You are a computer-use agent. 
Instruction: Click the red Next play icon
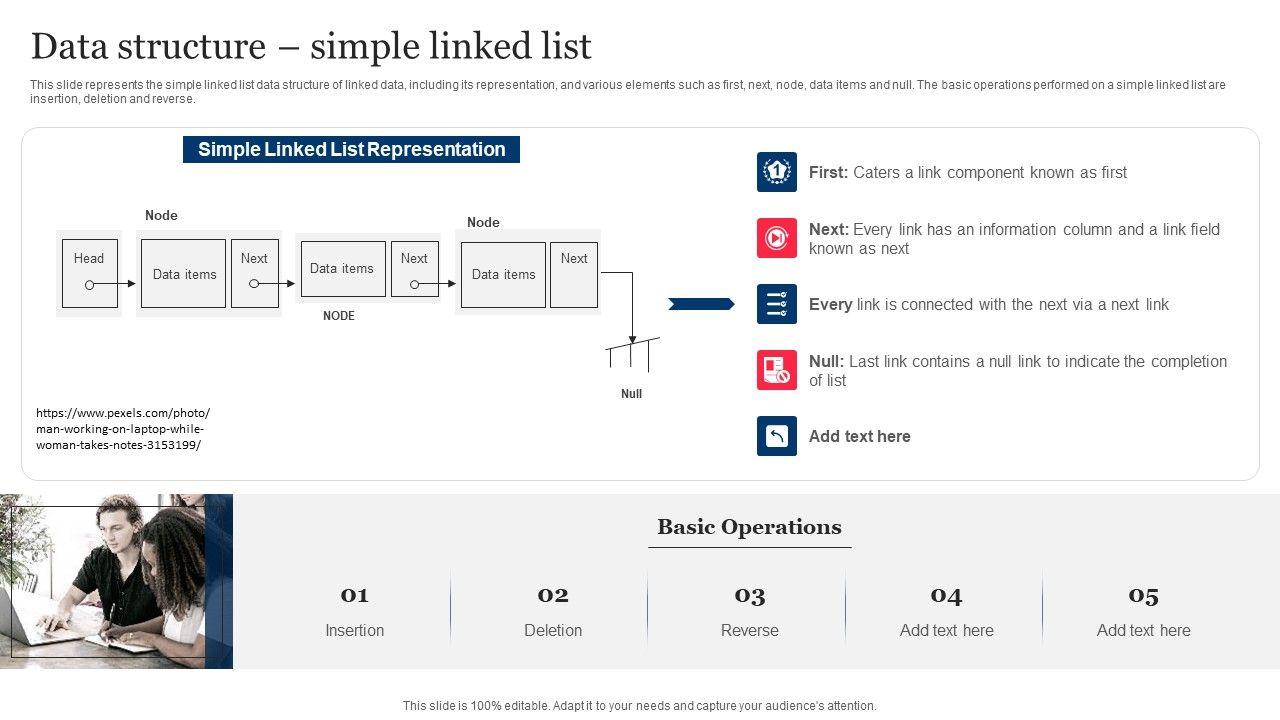click(777, 238)
